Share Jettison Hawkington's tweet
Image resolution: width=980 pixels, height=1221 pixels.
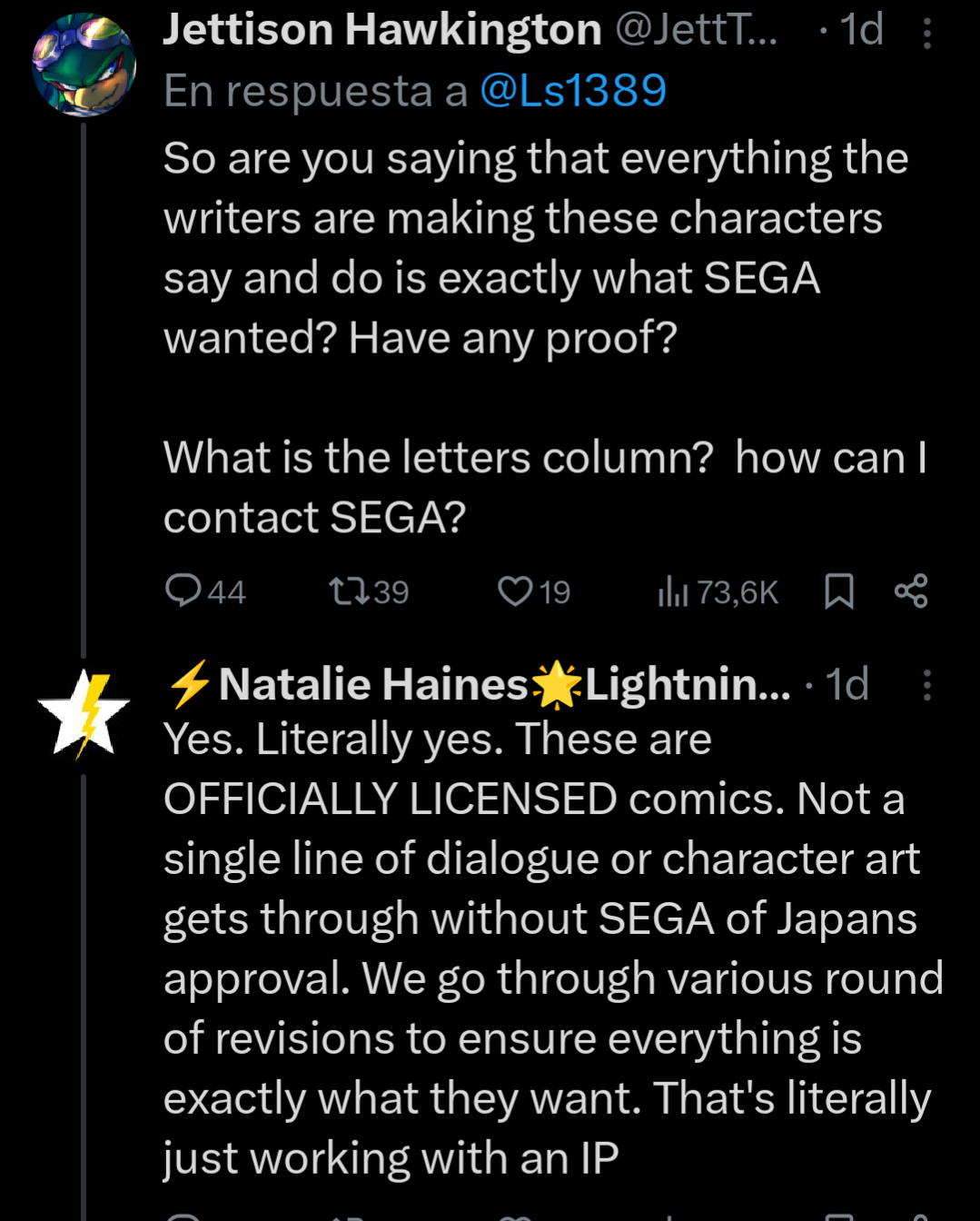[911, 591]
